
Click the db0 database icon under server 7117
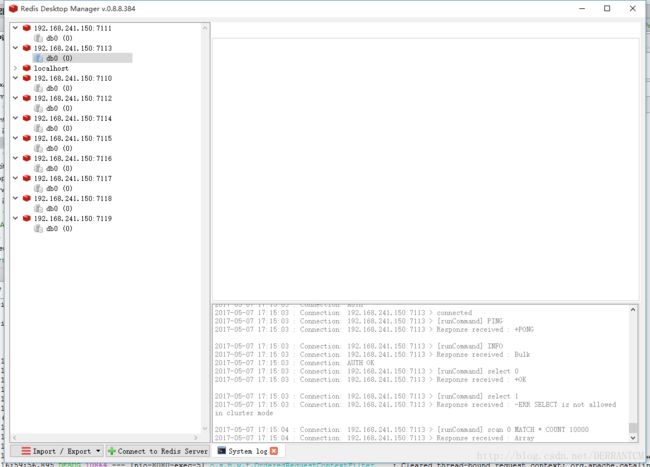tap(38, 188)
